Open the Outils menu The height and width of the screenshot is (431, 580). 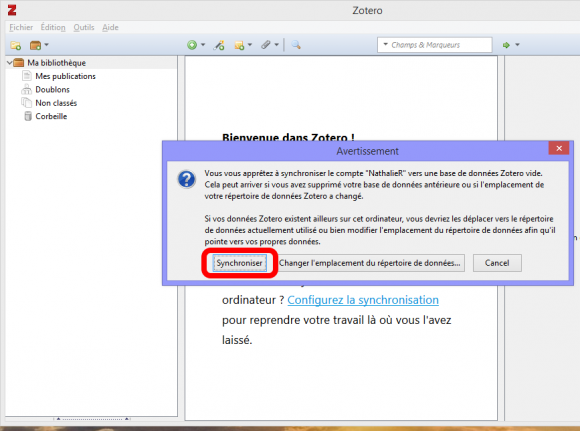pos(84,27)
